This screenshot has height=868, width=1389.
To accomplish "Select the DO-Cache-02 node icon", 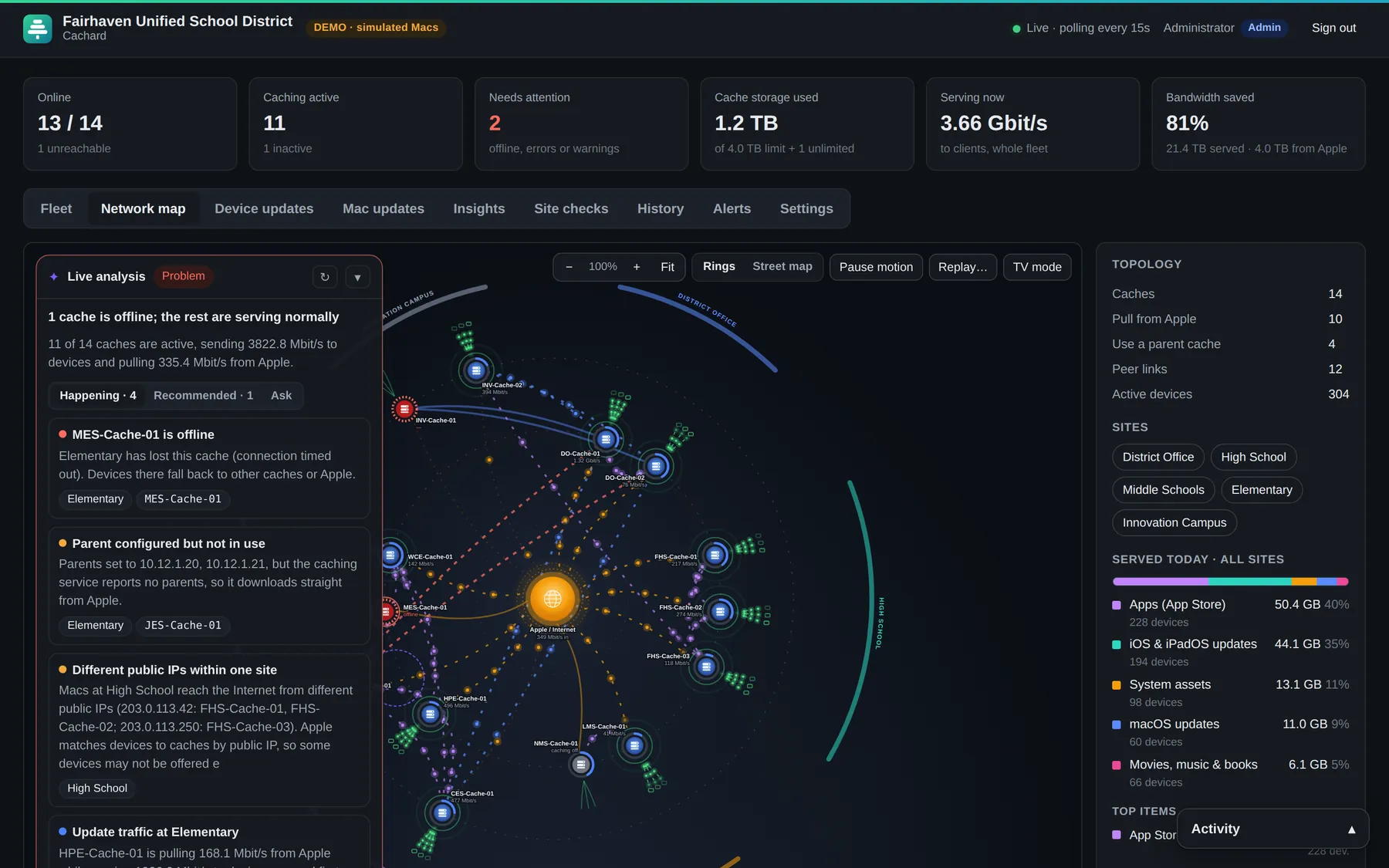I will point(656,466).
